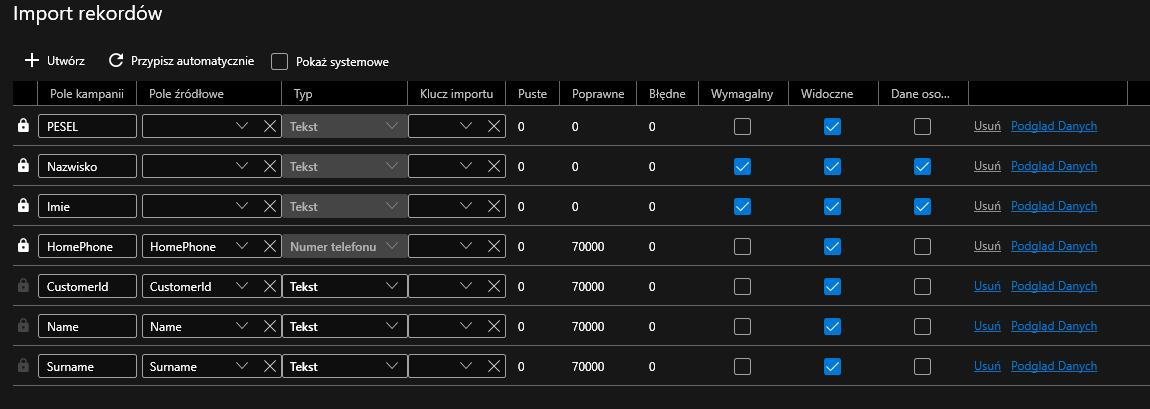Expand the source field dropdown for Name row

click(x=242, y=326)
